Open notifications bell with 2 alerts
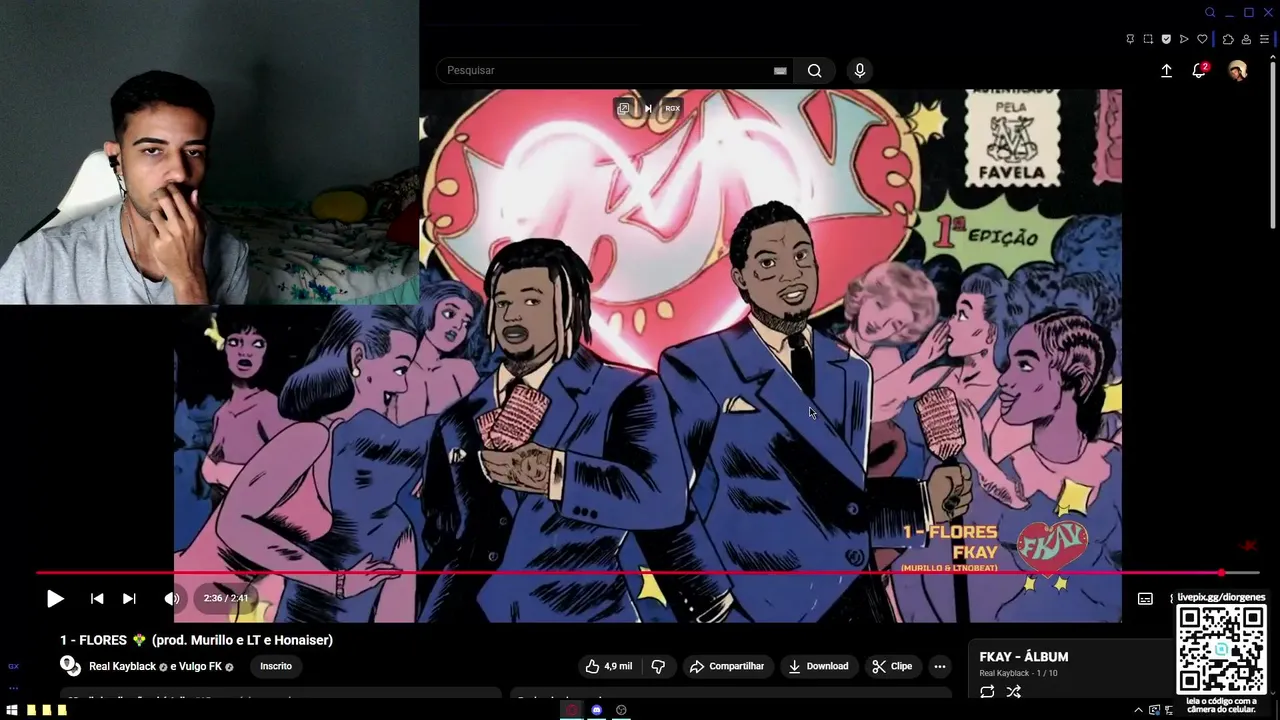Image resolution: width=1280 pixels, height=720 pixels. [1199, 70]
